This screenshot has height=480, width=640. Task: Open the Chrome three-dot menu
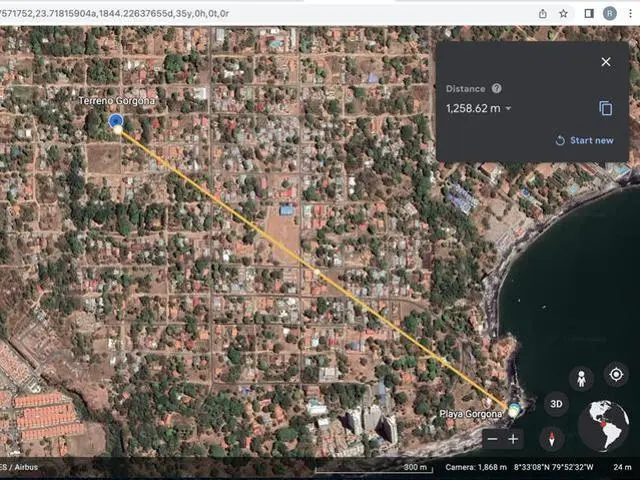[x=630, y=13]
